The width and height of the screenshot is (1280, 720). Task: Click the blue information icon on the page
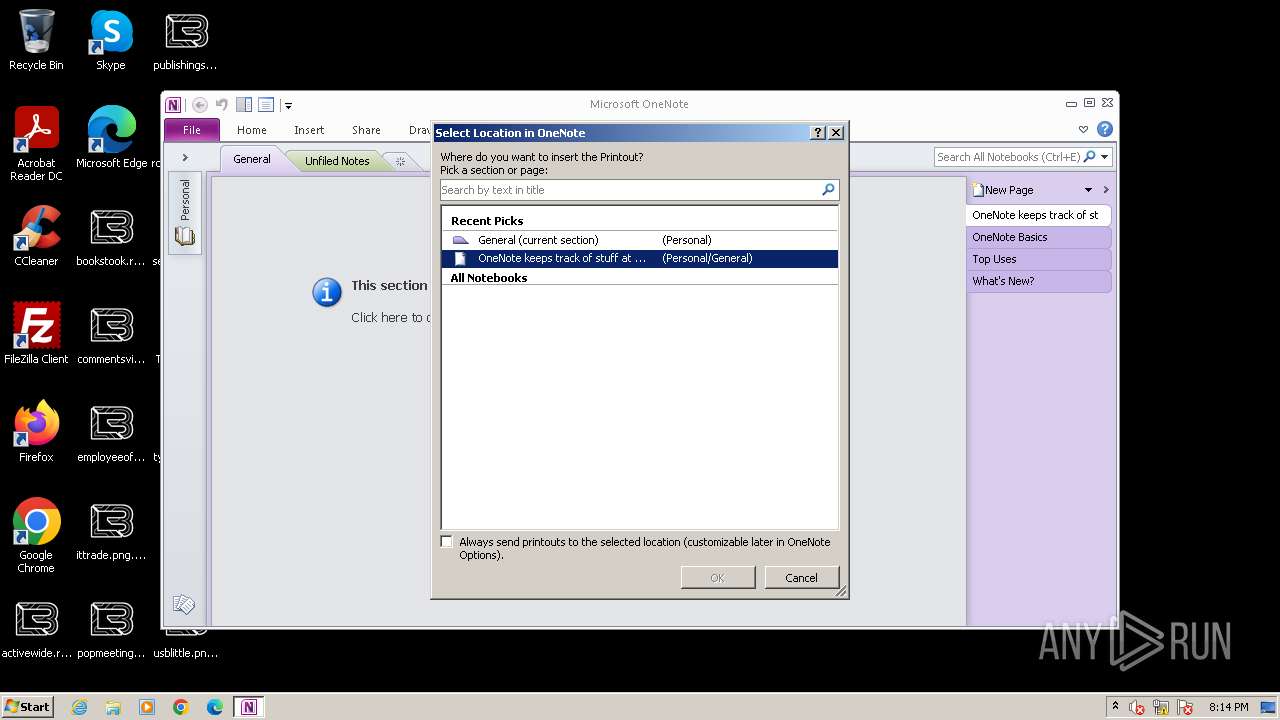(327, 291)
